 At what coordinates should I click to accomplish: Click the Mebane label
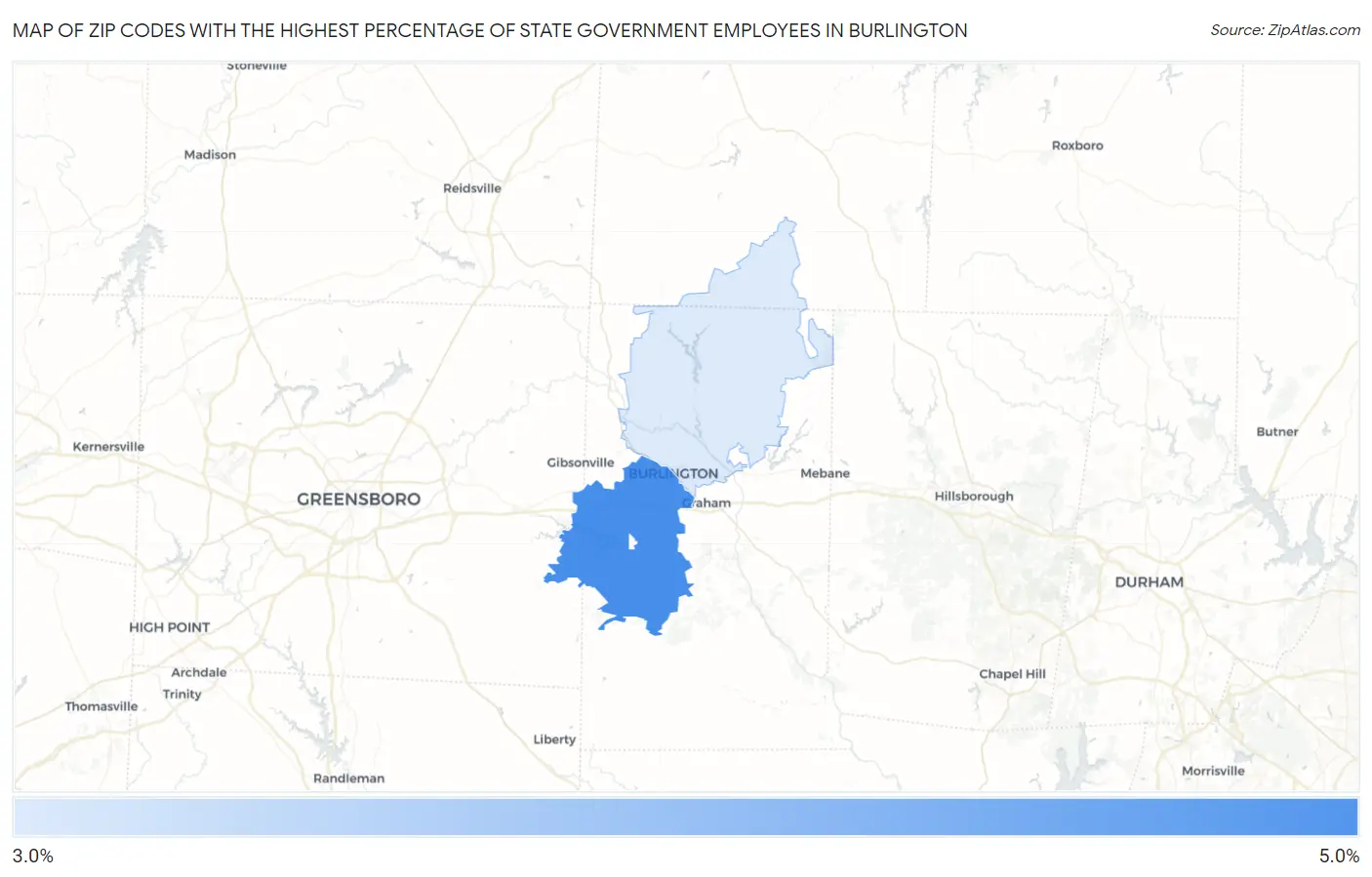point(825,473)
